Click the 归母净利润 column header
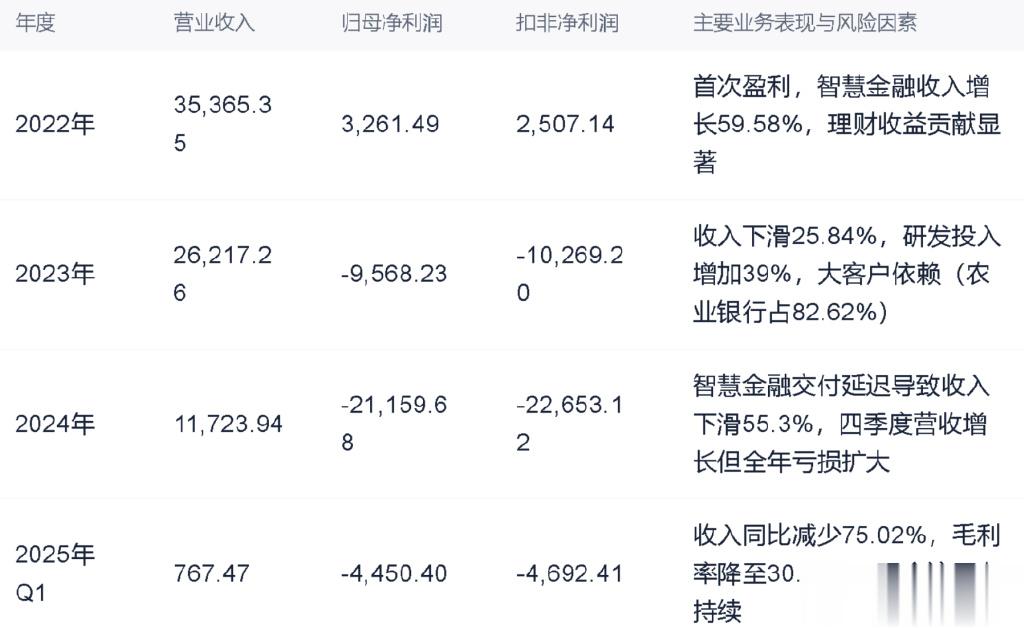The image size is (1024, 628). (x=392, y=23)
